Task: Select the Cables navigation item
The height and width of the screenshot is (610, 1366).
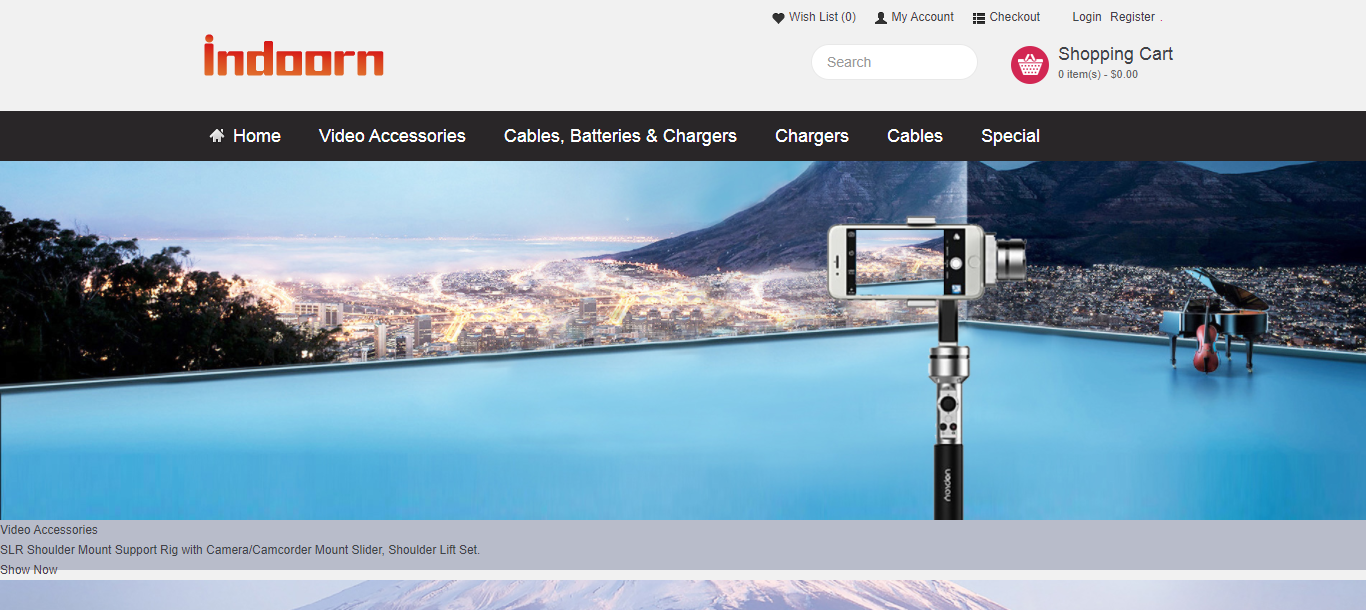Action: (914, 136)
